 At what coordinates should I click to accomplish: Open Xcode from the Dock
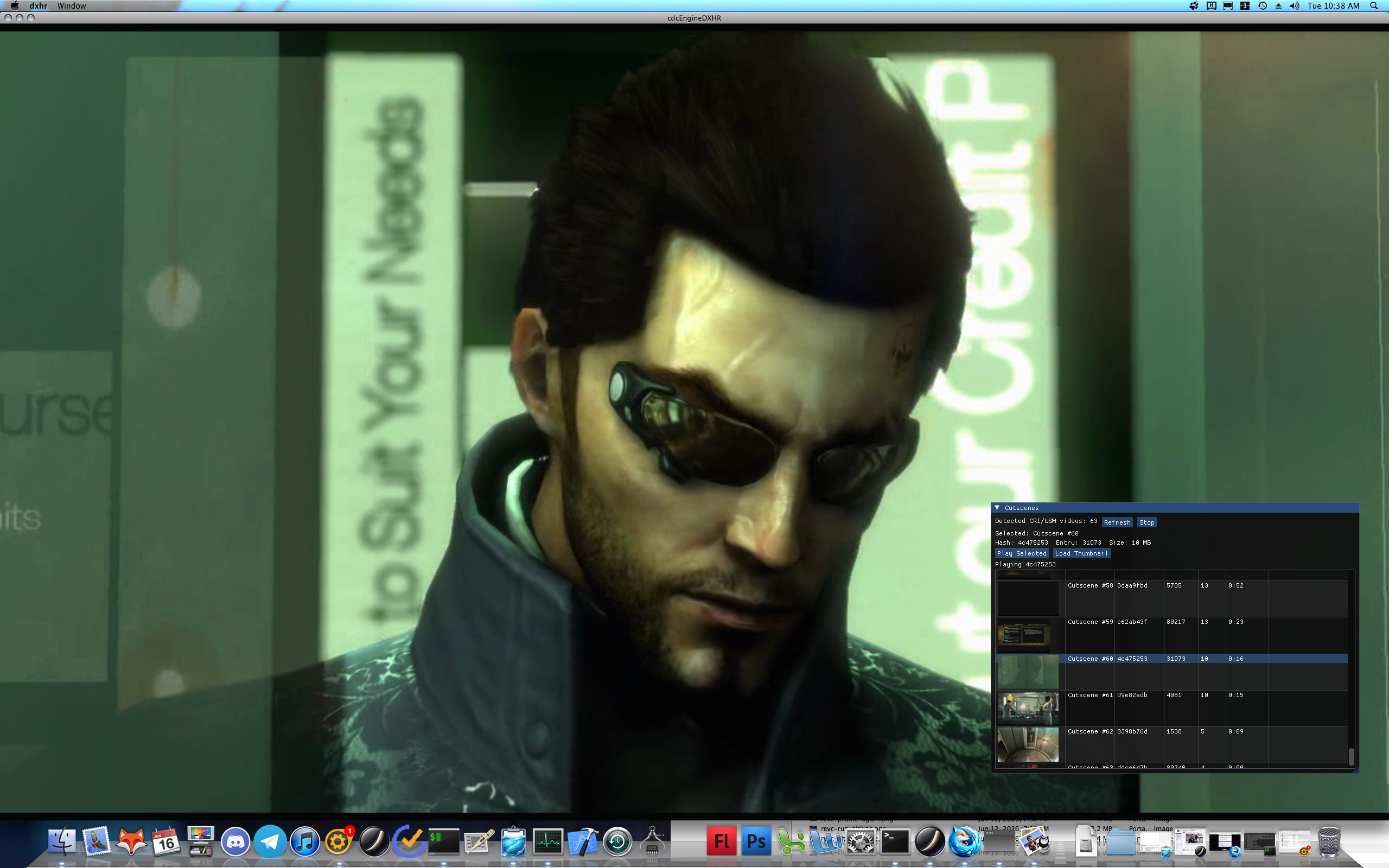[x=583, y=842]
